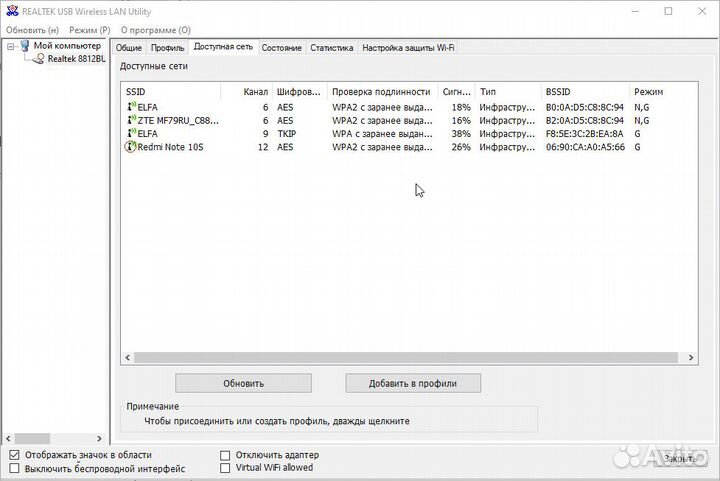Click BSSID 'B2:0A:D5:C8:8C:94'

click(x=585, y=120)
